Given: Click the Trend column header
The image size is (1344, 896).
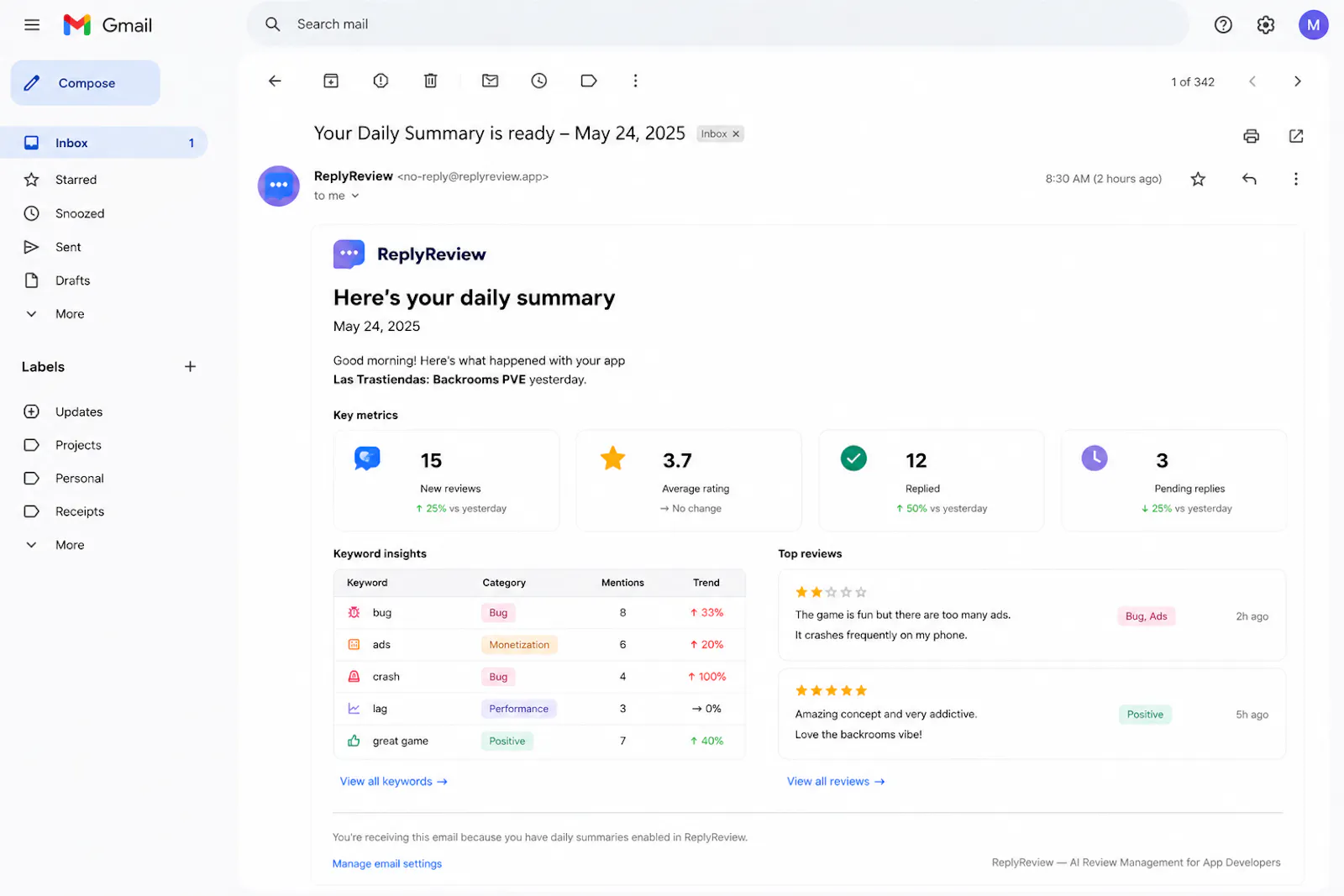Looking at the screenshot, I should tap(706, 583).
